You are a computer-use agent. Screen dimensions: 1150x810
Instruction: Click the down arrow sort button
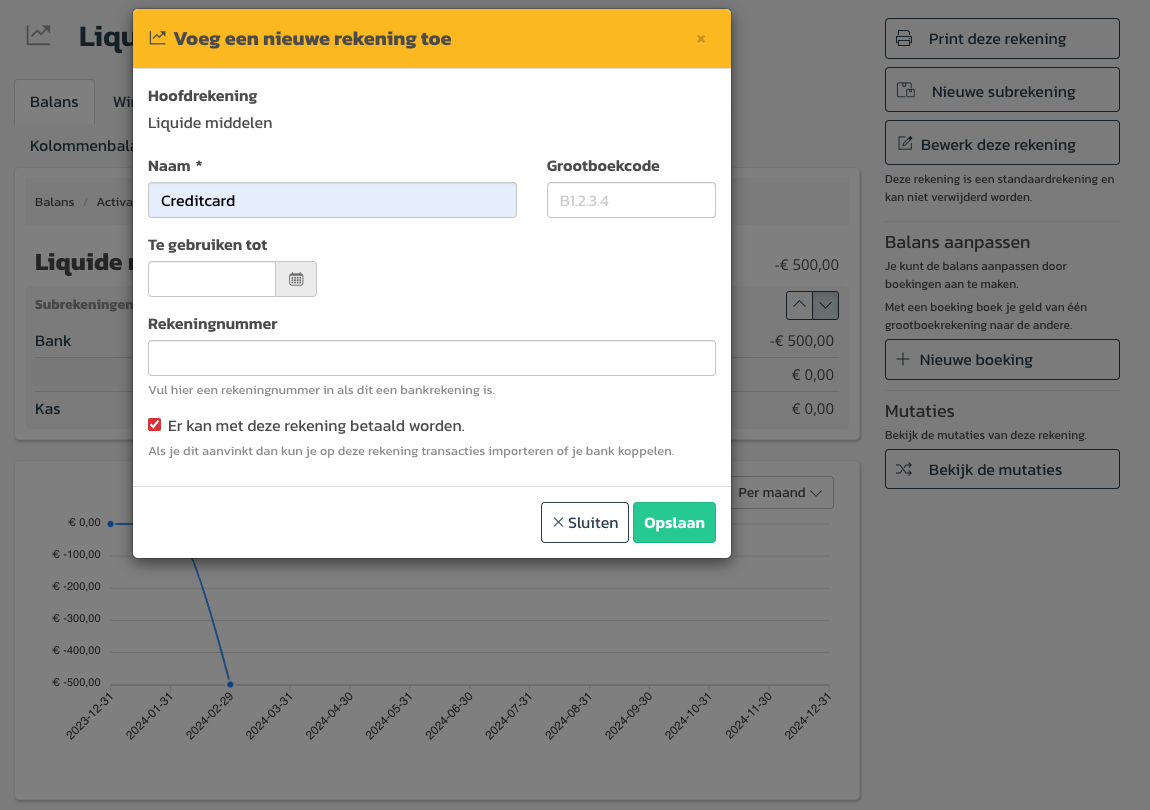[x=825, y=304]
